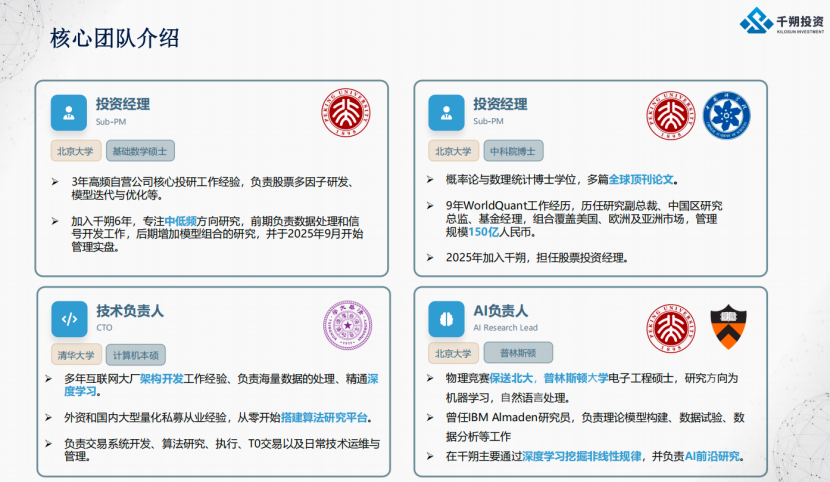Click the highlighted 150亿 figure

(484, 232)
